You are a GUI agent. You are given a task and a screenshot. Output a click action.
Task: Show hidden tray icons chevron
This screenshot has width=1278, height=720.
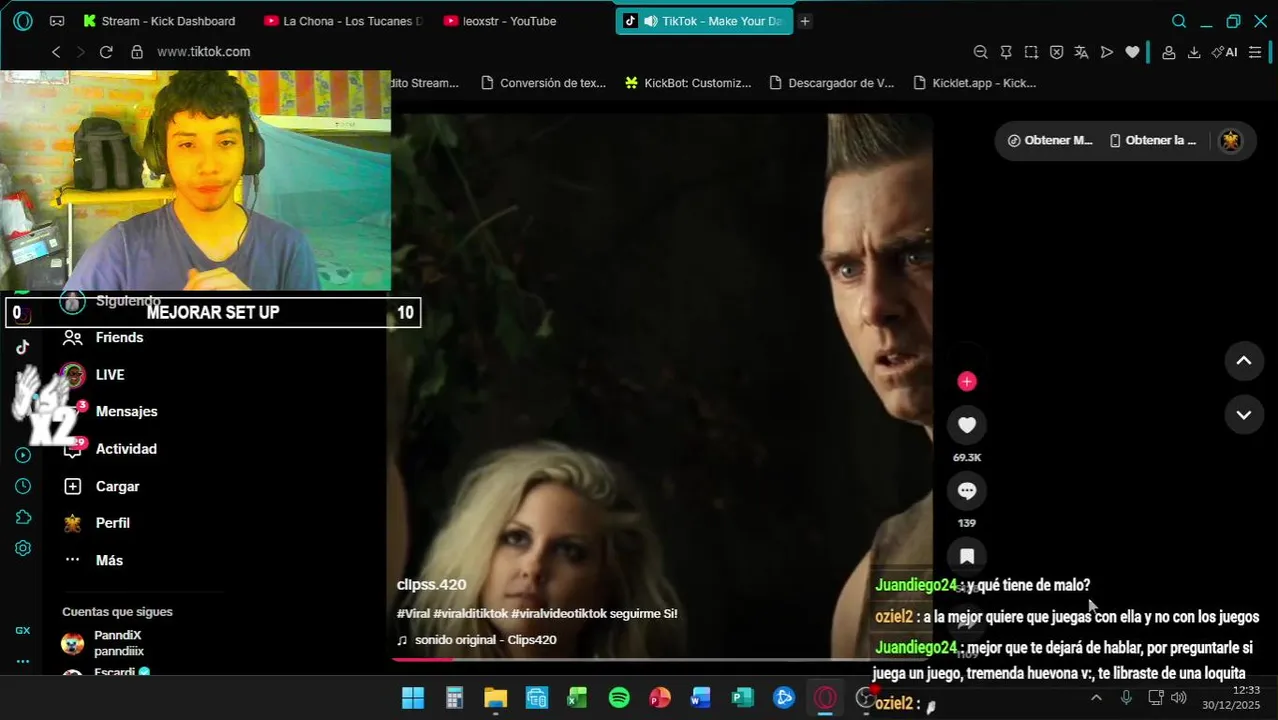[1096, 698]
